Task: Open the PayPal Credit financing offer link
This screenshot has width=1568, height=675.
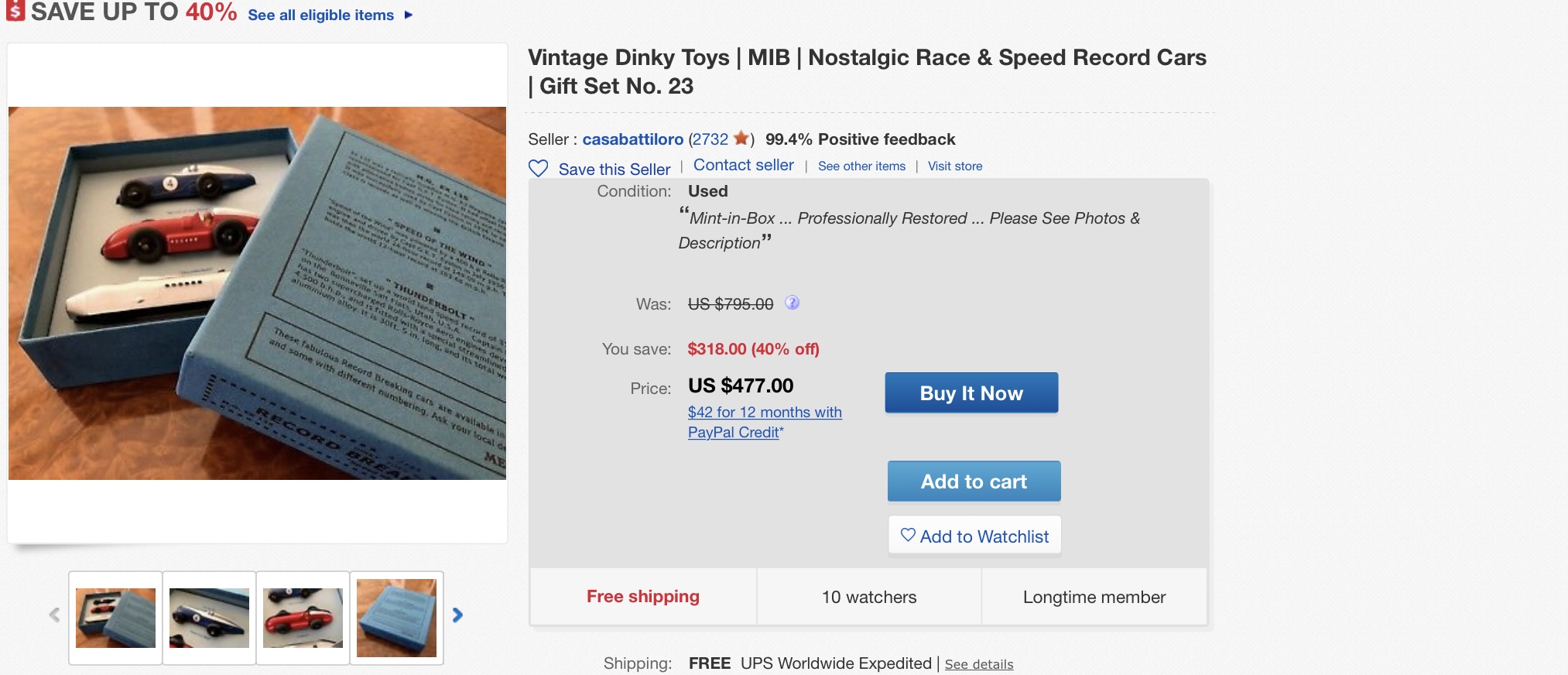Action: pyautogui.click(x=764, y=422)
